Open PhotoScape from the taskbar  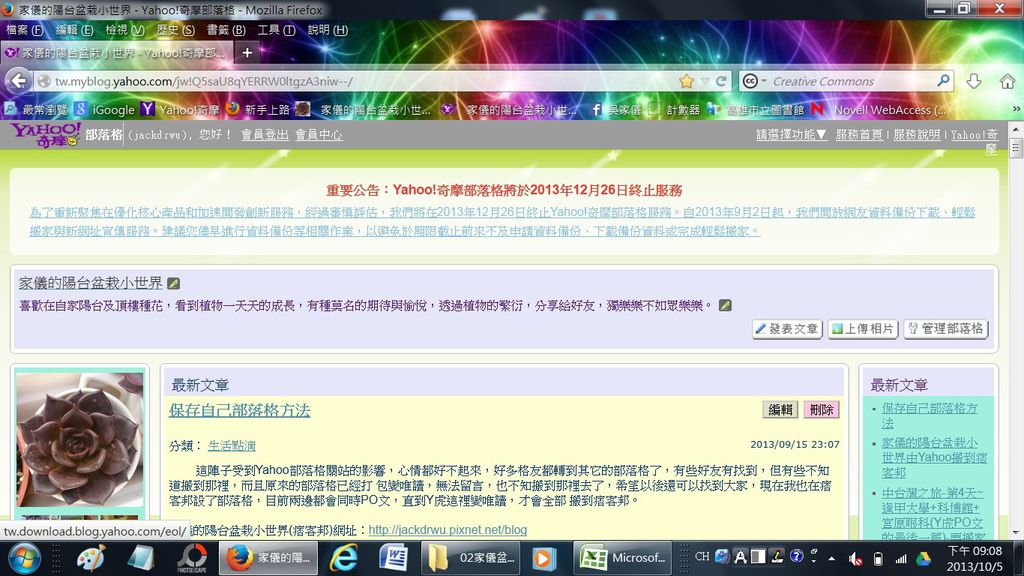pyautogui.click(x=192, y=558)
